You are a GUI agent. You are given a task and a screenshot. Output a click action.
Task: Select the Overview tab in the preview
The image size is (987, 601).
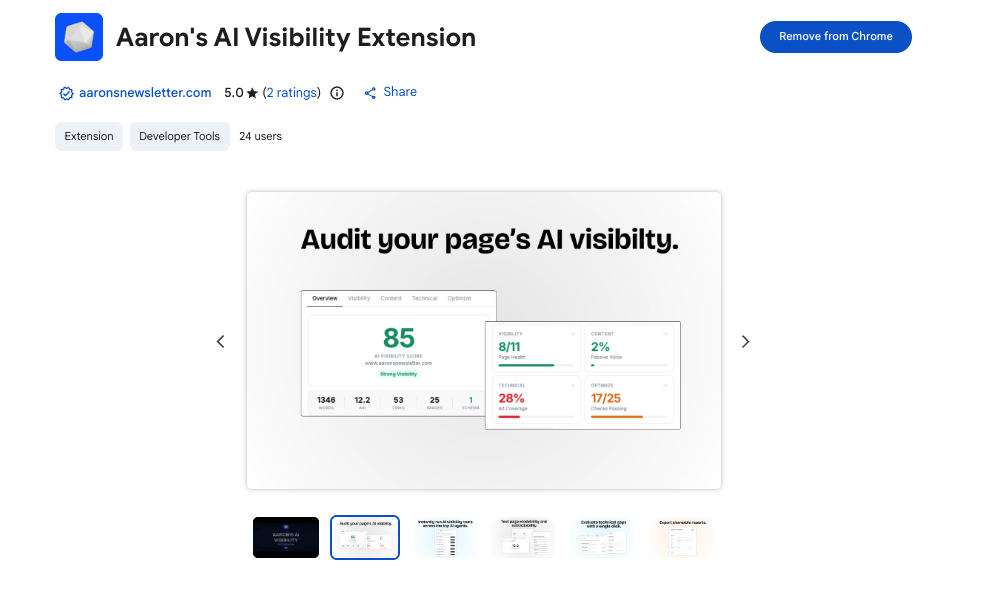tap(325, 298)
